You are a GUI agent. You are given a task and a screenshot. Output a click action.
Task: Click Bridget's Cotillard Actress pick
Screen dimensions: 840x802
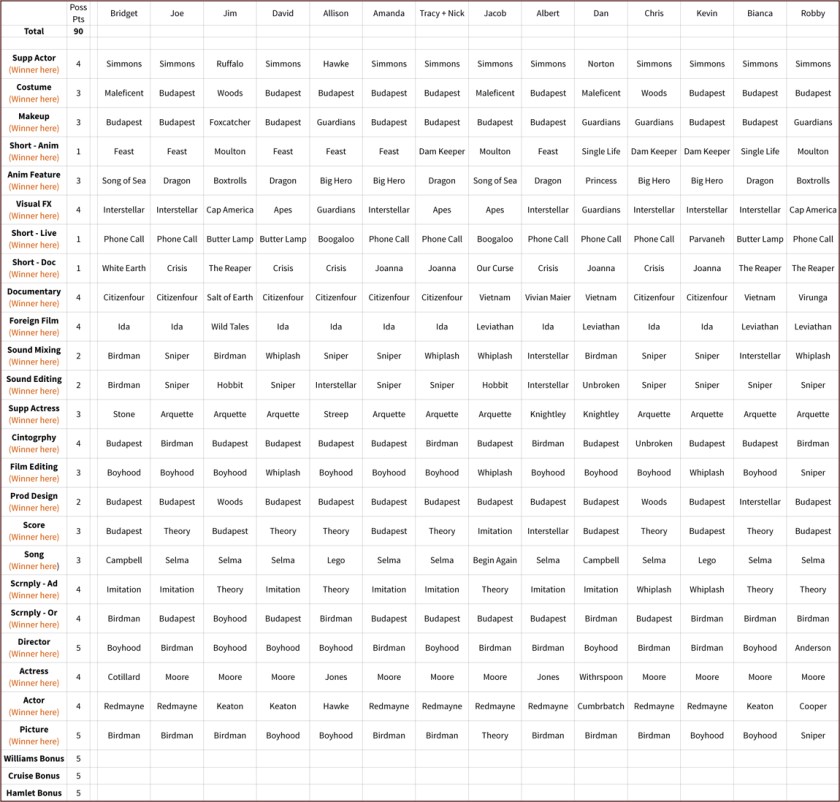124,678
